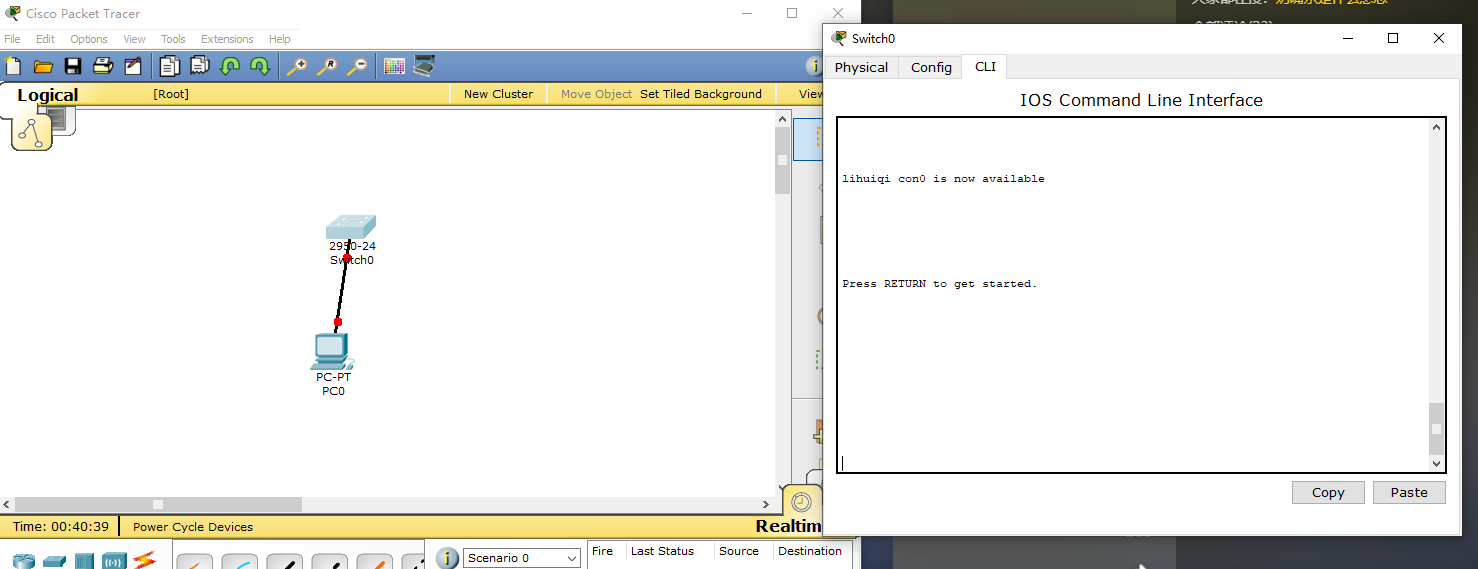Click the Navigation cluster icon under Logical
The height and width of the screenshot is (569, 1478).
(32, 132)
